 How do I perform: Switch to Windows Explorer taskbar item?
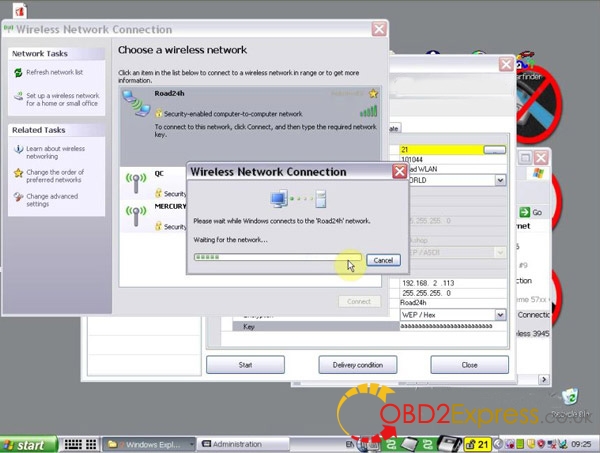pos(148,444)
